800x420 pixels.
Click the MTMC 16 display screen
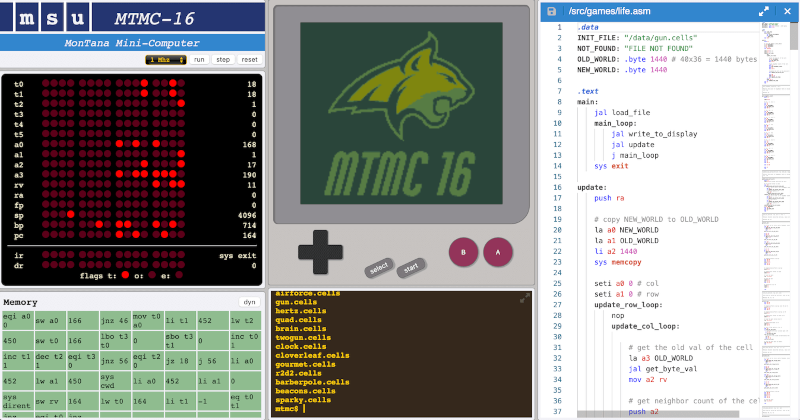[400, 118]
